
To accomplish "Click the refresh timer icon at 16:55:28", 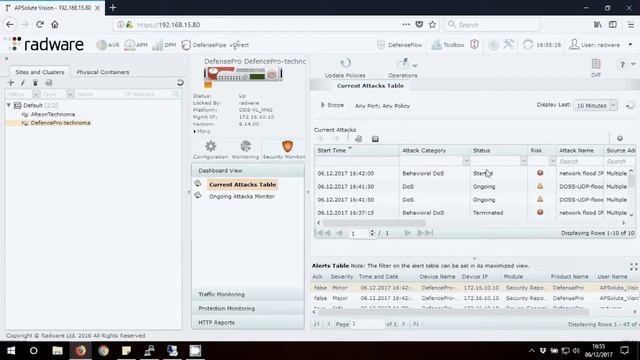I will coord(528,44).
